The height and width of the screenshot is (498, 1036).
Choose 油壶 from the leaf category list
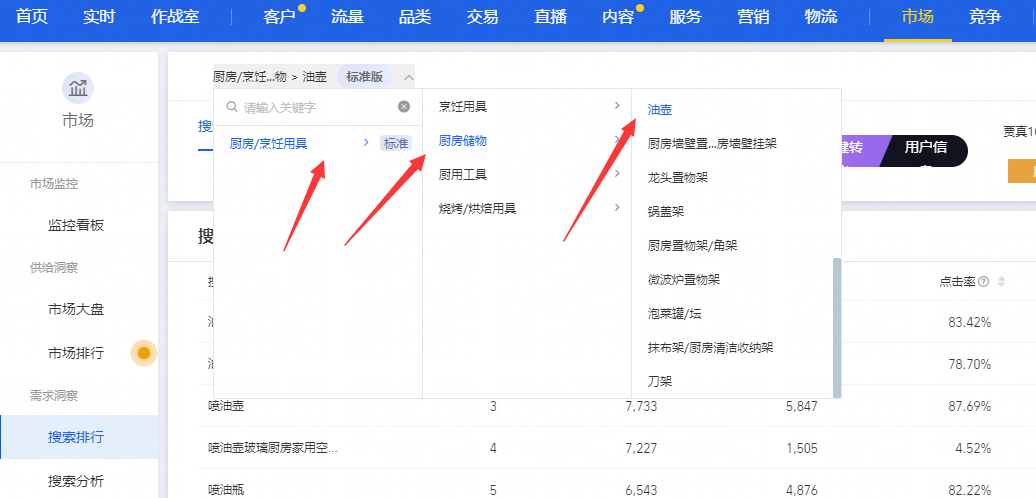660,109
